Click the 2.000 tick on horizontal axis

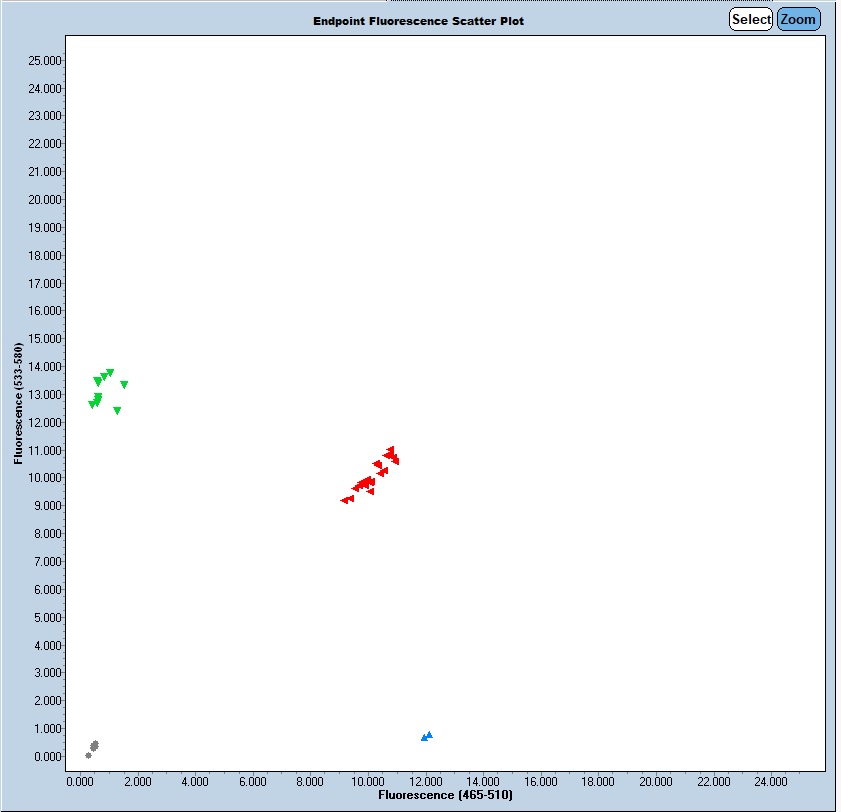137,781
